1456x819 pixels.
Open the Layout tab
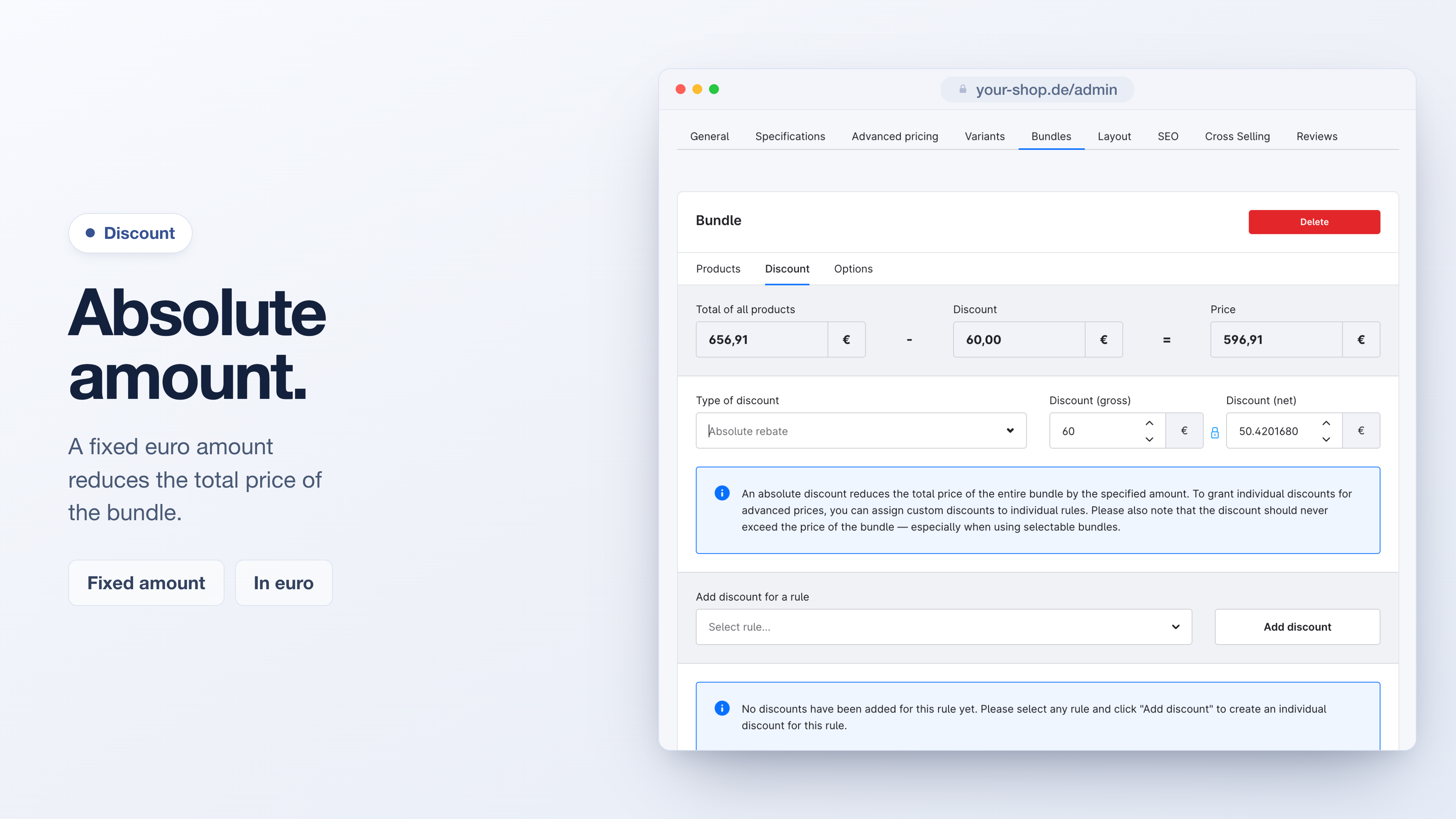1114,136
